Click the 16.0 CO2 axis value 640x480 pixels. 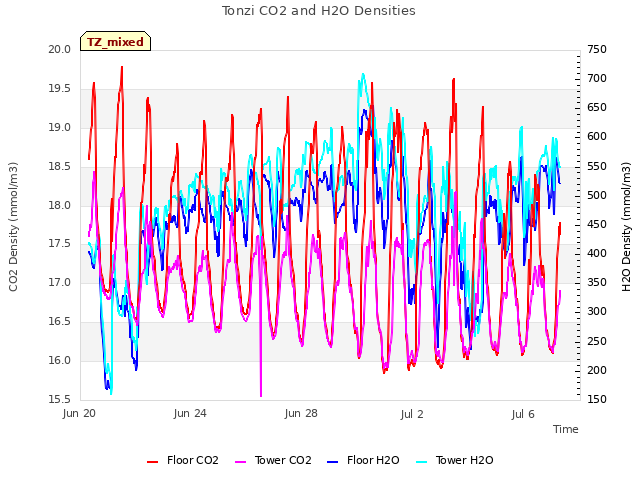60,360
